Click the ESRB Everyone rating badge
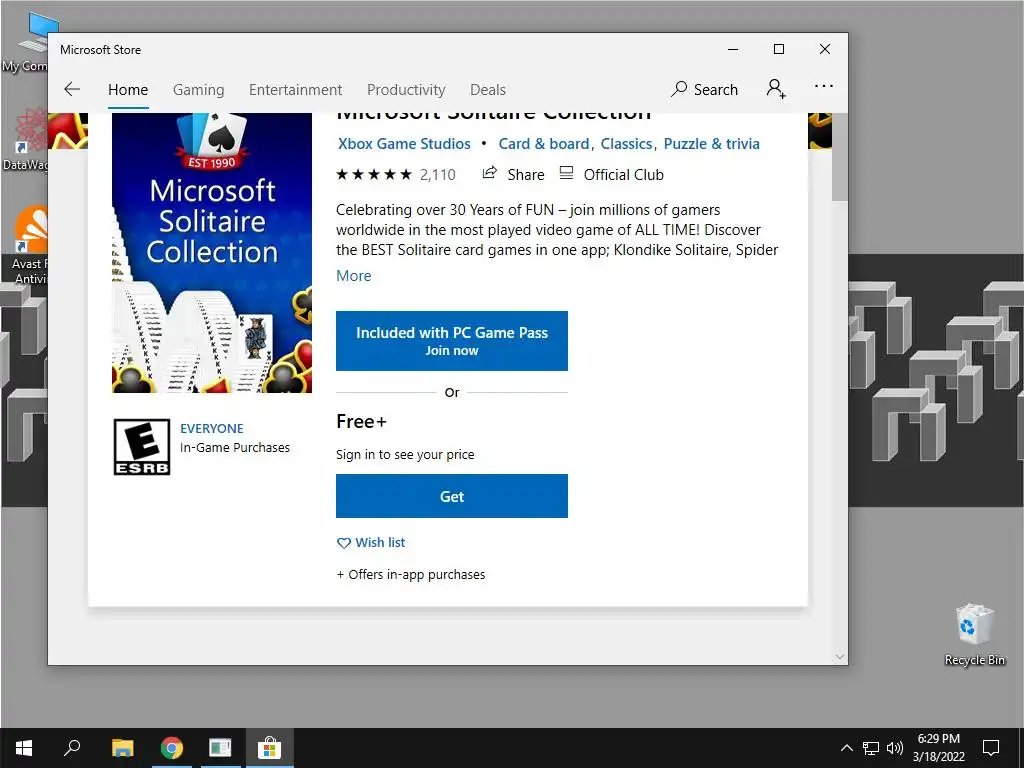Viewport: 1024px width, 768px height. point(142,447)
